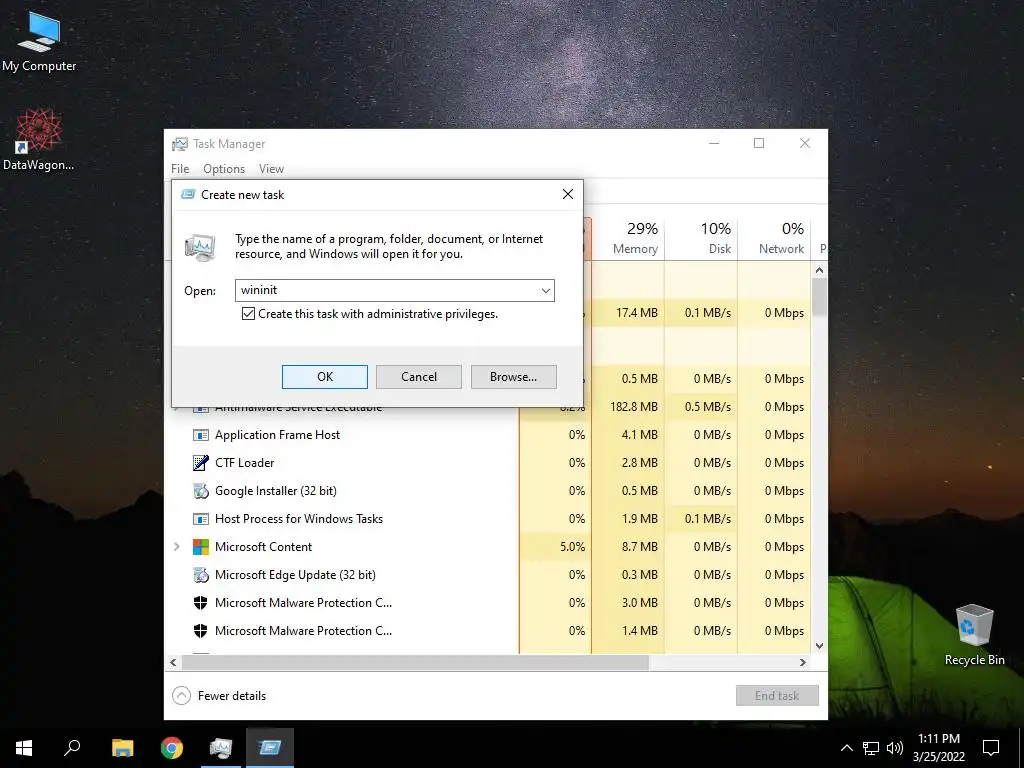The height and width of the screenshot is (768, 1024).
Task: Click the Fewer details circle arrow icon
Action: [x=181, y=696]
